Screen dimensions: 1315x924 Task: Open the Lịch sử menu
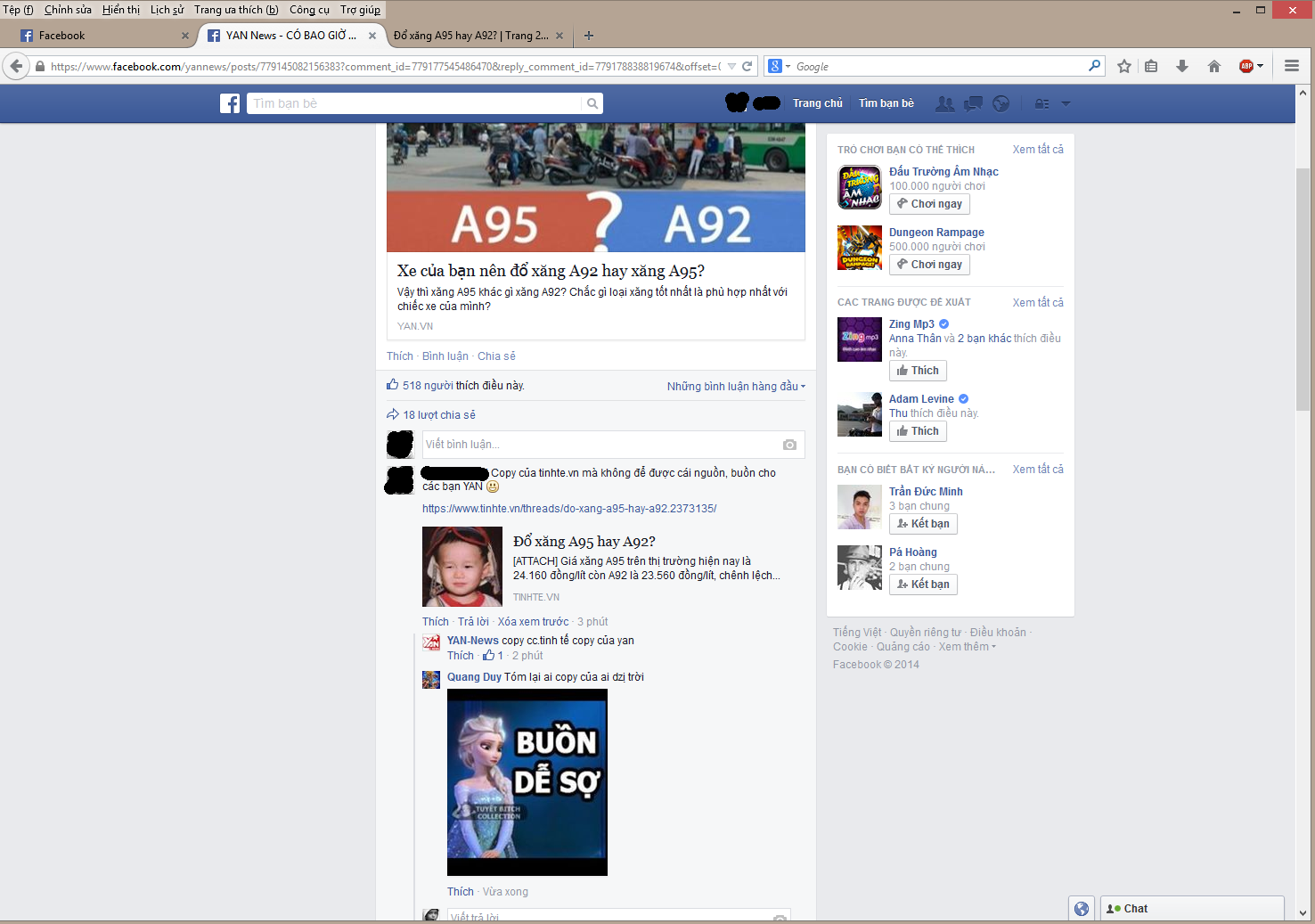coord(167,10)
